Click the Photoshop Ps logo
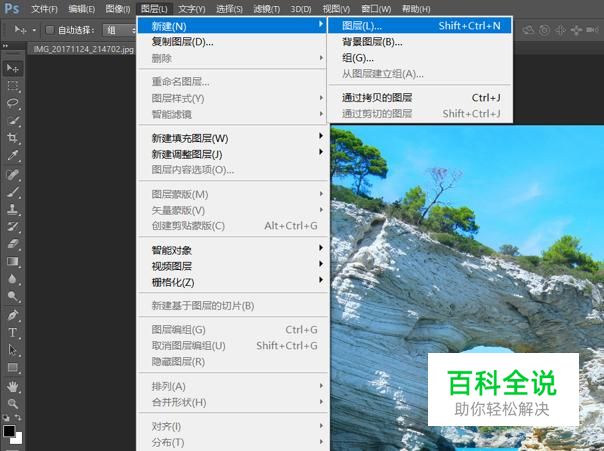 click(x=11, y=8)
